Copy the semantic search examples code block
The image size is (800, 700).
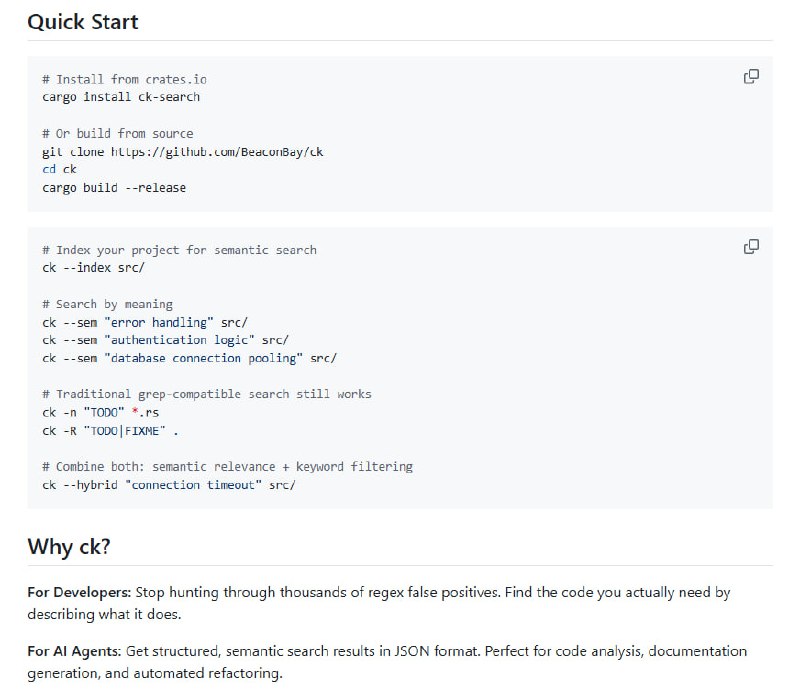(751, 246)
